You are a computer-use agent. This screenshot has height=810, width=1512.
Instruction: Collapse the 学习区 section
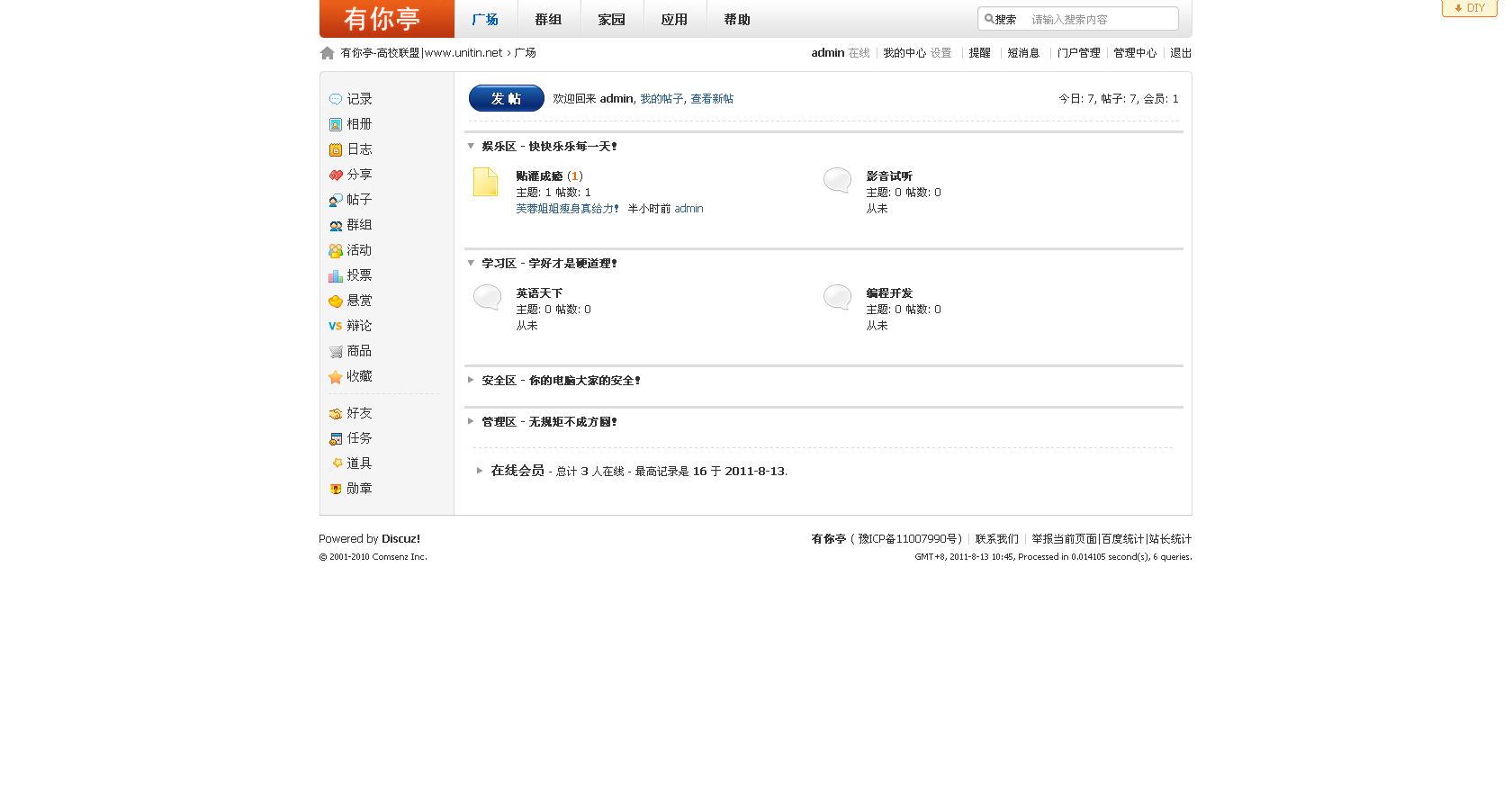click(x=471, y=263)
